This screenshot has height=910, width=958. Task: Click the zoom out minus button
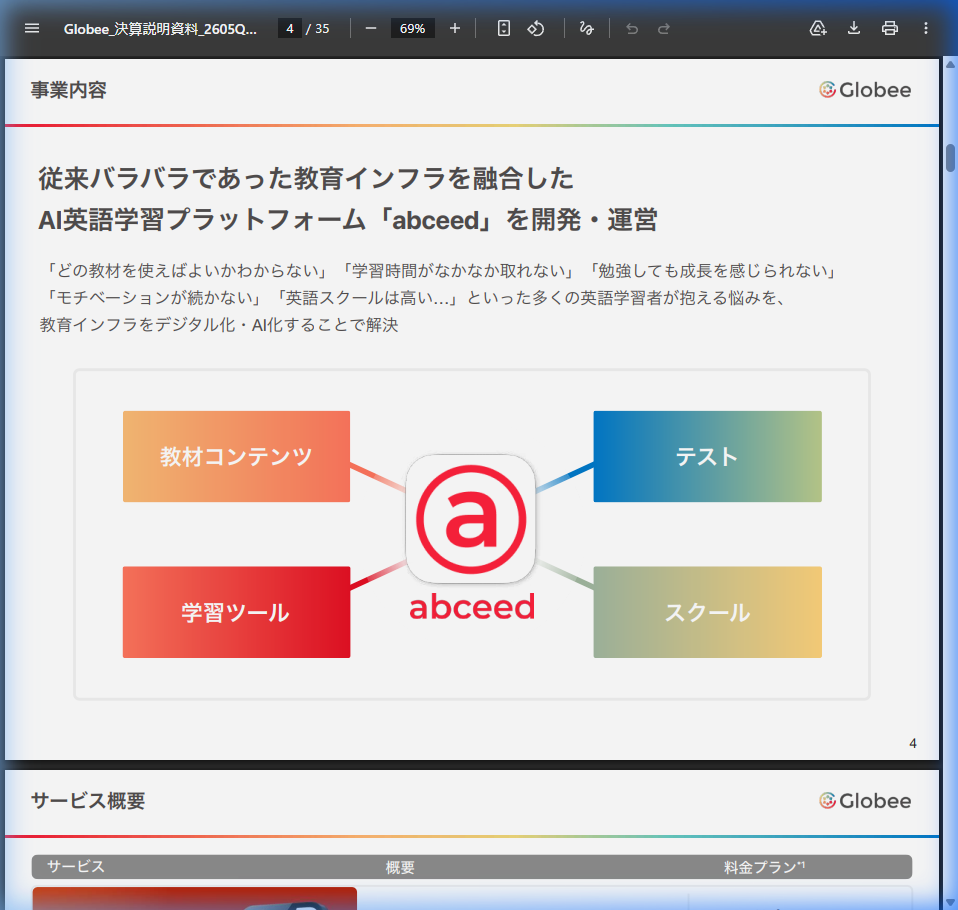[x=371, y=28]
